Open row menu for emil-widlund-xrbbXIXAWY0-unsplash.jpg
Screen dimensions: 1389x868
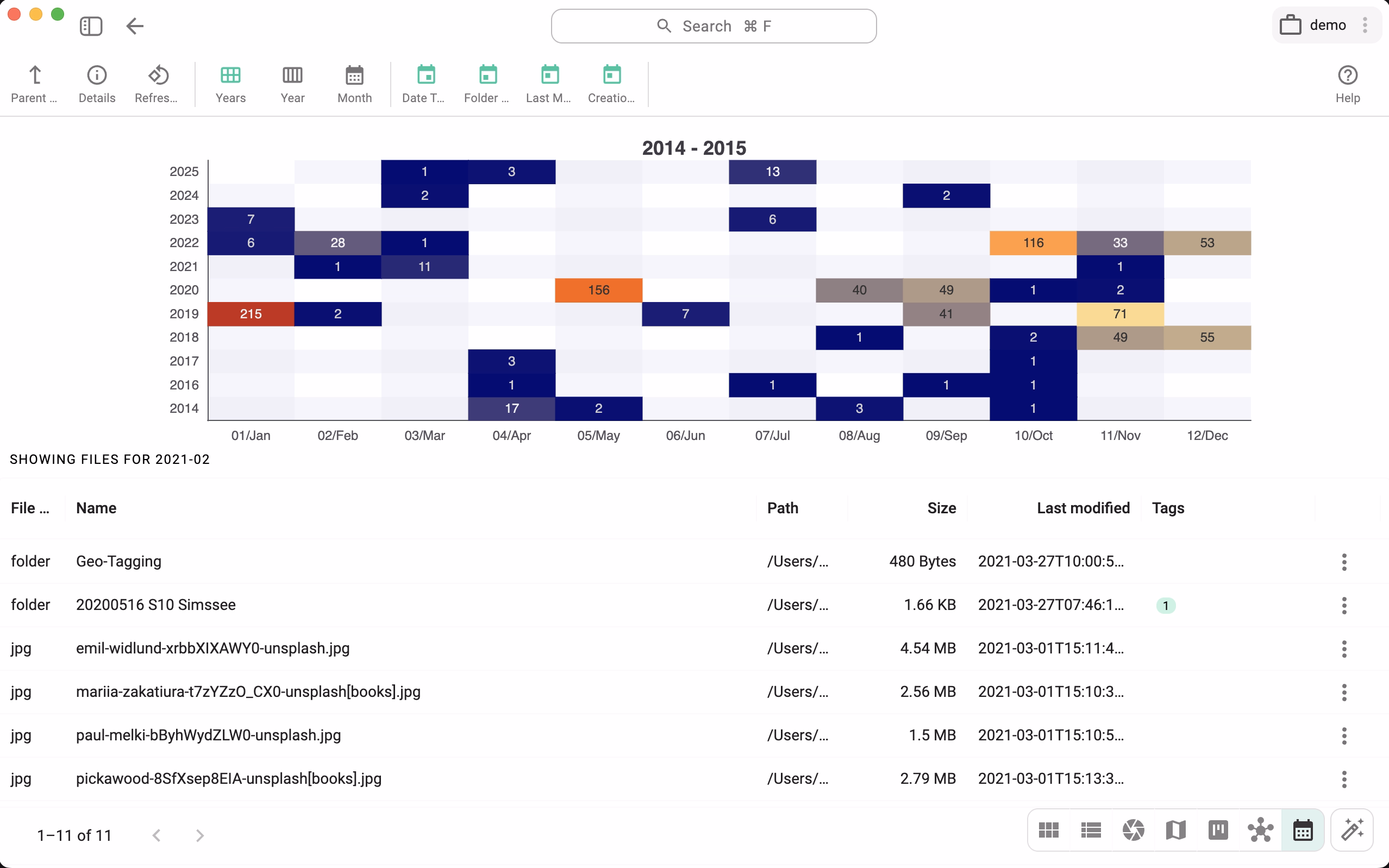[1344, 649]
